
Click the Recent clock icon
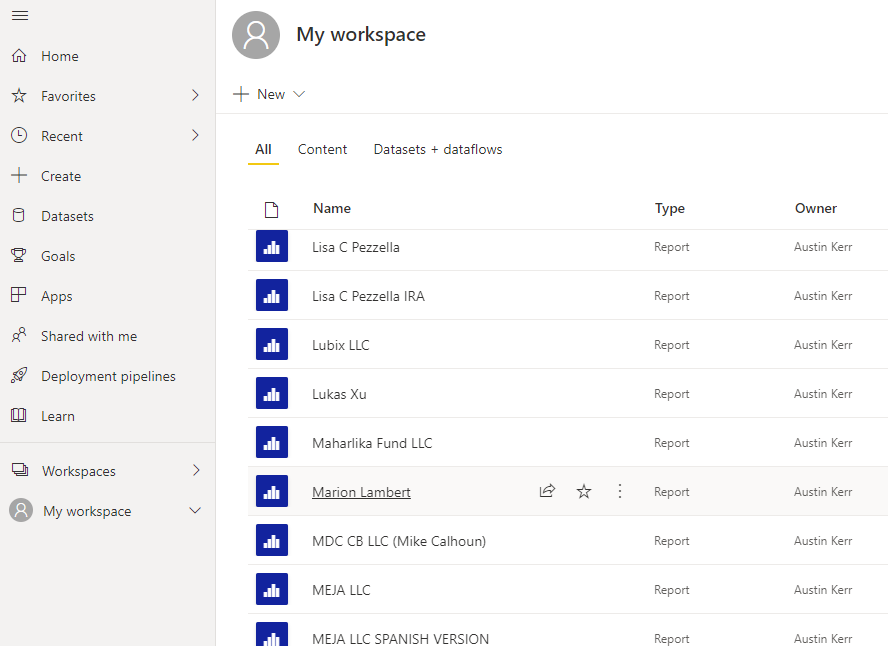coord(19,135)
